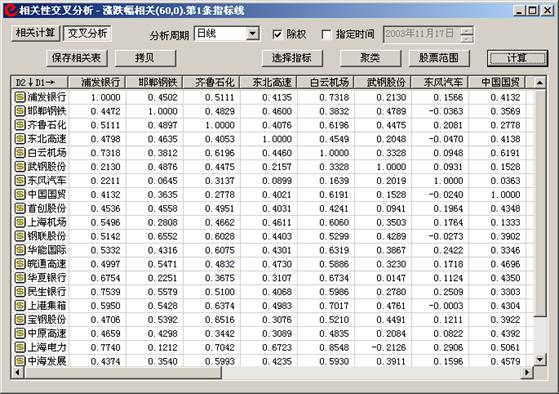Click the S icon beside 宝钢股份 row
This screenshot has height=394, width=559.
click(20, 319)
